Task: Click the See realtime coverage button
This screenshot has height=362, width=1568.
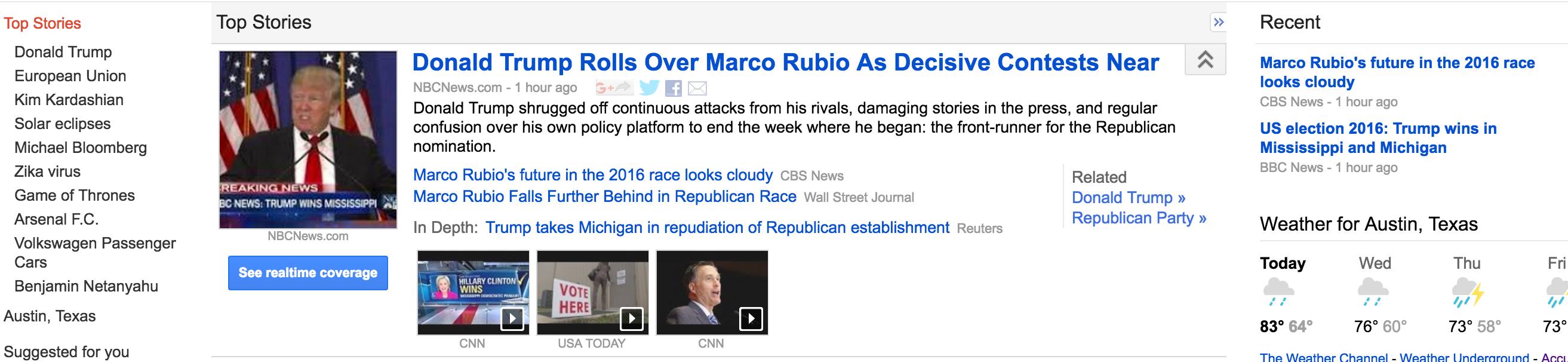Action: point(308,273)
